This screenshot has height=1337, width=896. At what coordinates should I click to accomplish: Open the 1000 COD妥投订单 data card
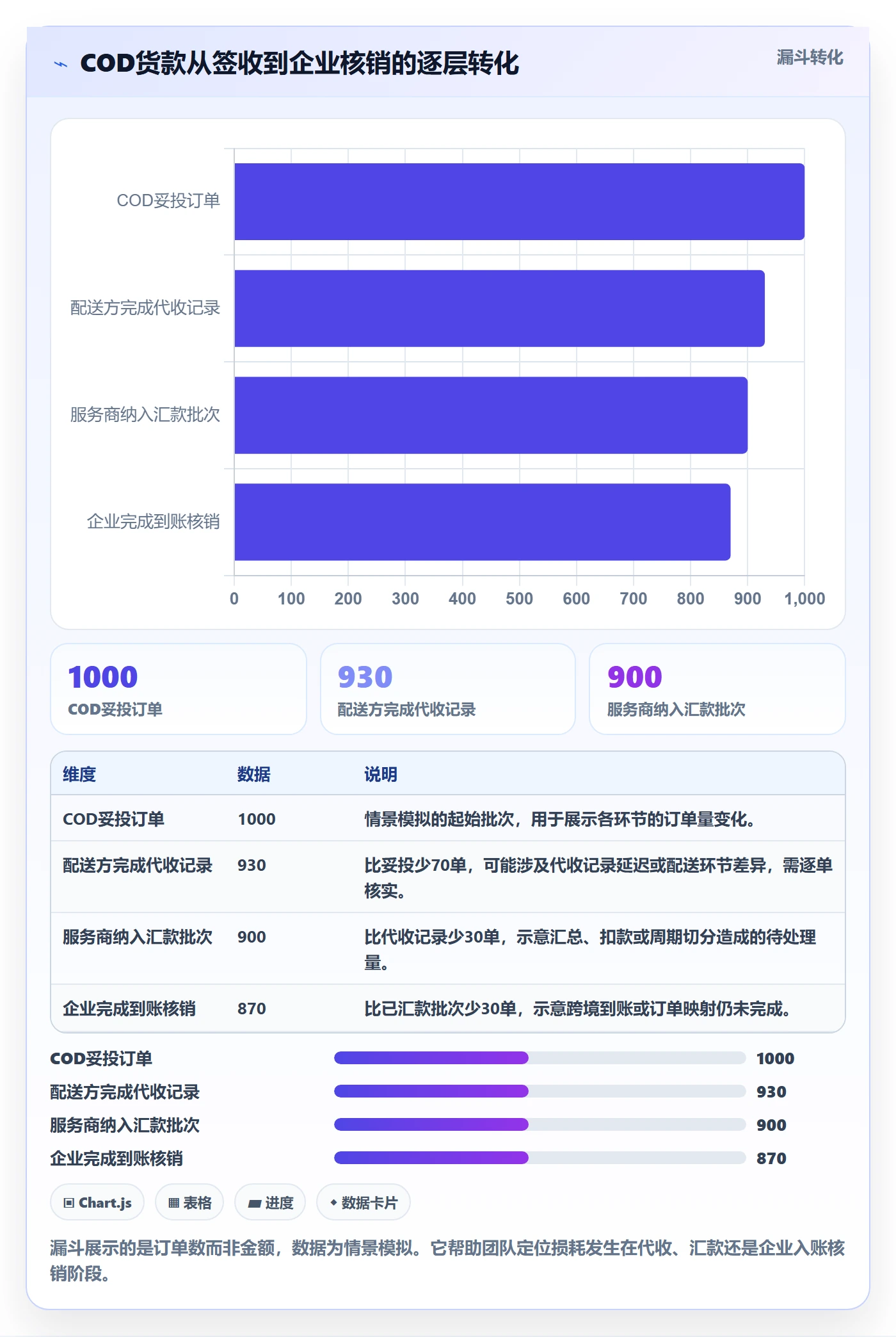point(179,689)
